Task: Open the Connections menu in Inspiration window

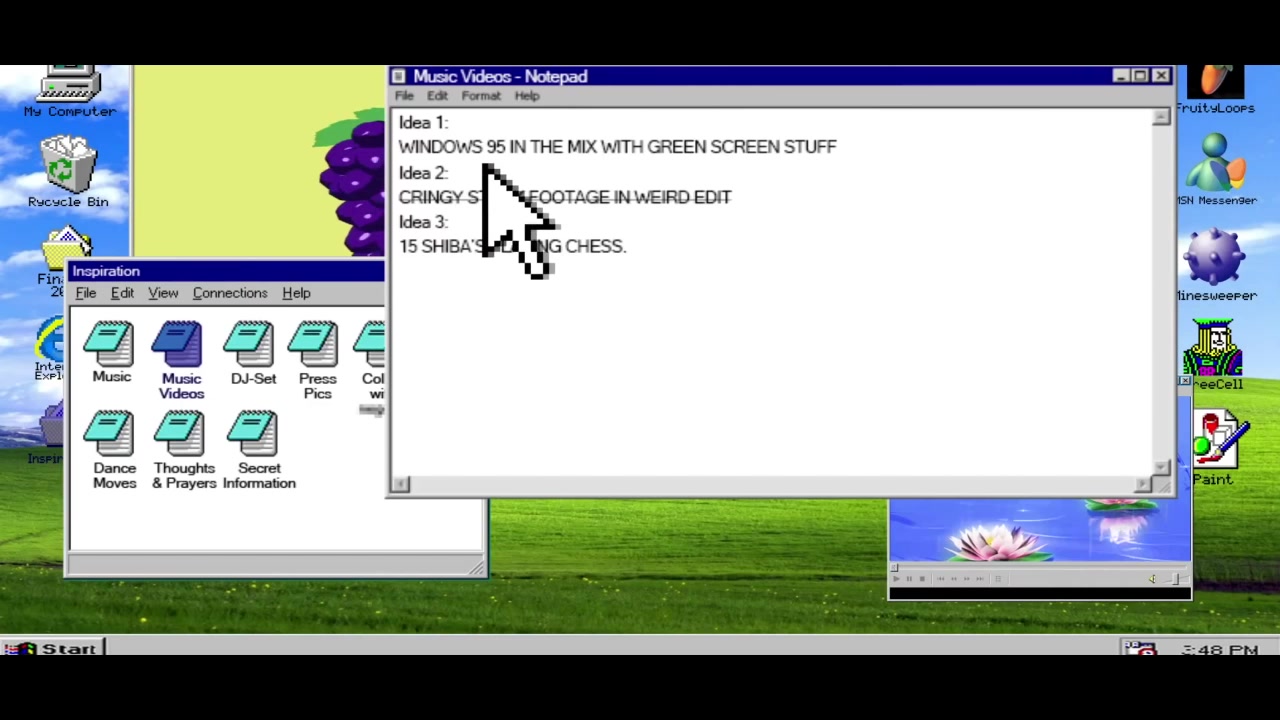Action: (230, 293)
